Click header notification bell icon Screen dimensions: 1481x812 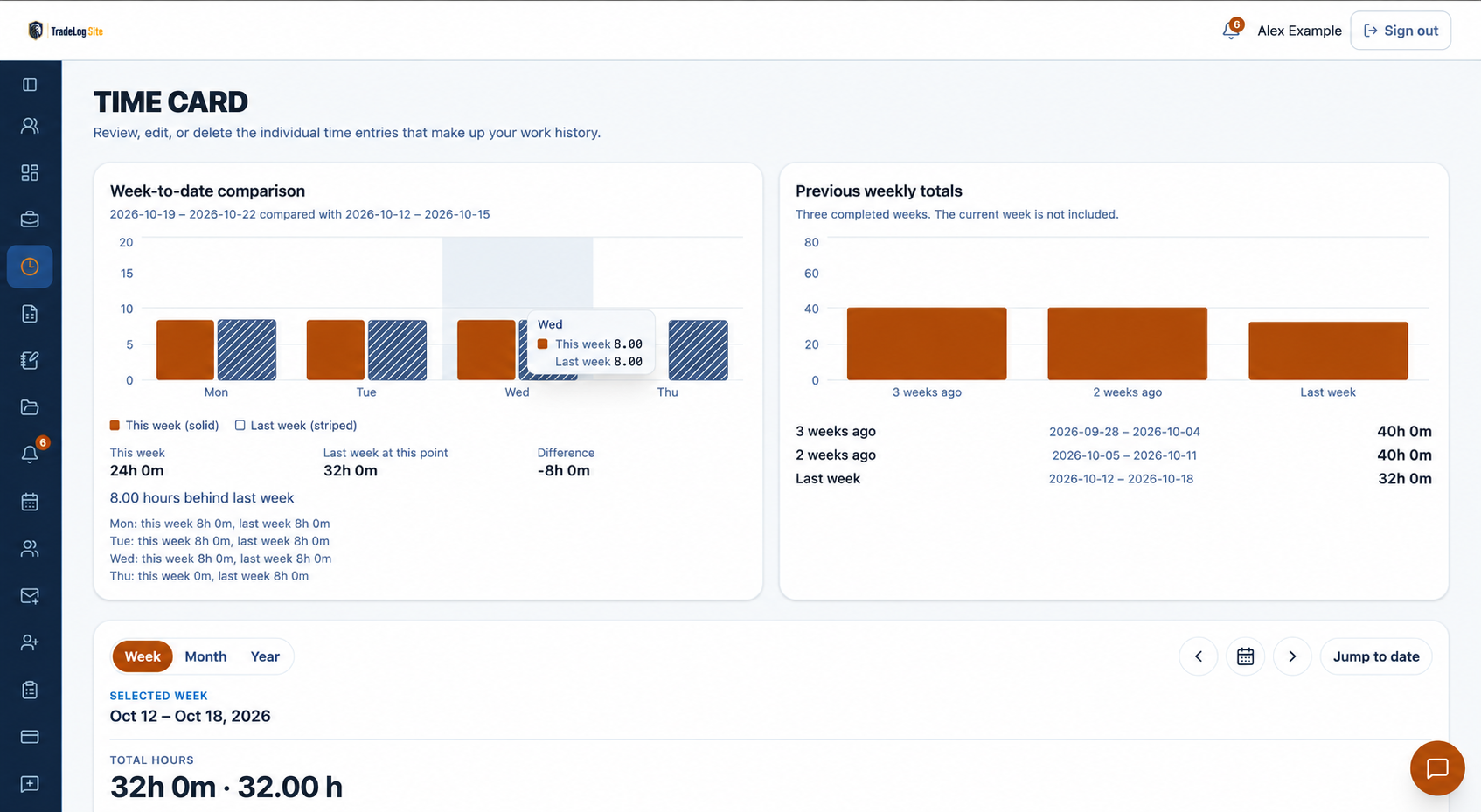tap(1231, 31)
